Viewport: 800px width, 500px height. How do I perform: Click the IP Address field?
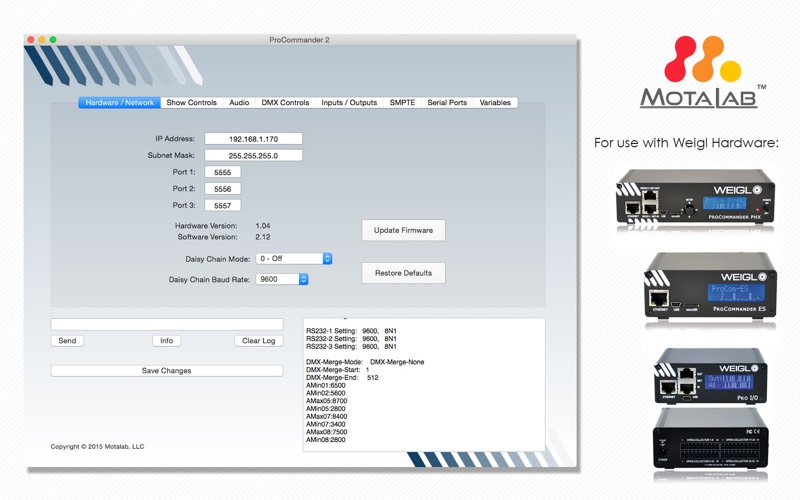coord(253,139)
